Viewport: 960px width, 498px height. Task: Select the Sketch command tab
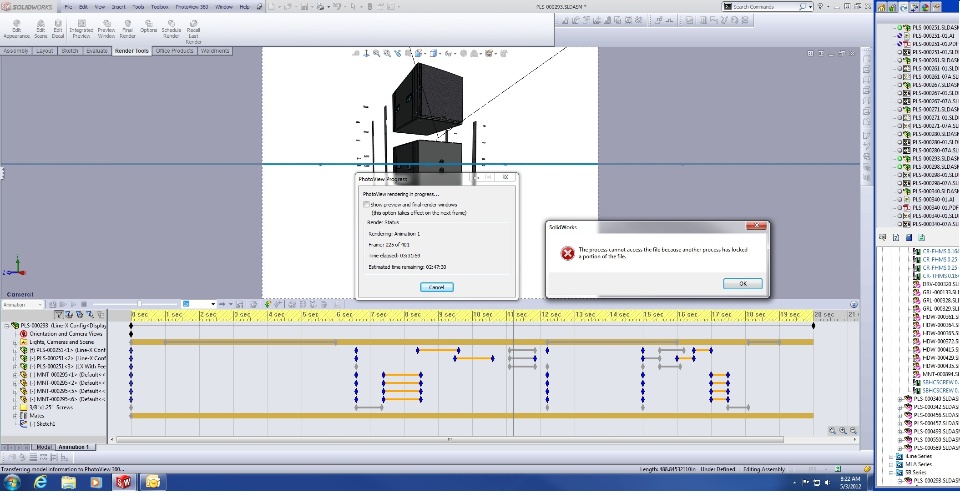[70, 51]
